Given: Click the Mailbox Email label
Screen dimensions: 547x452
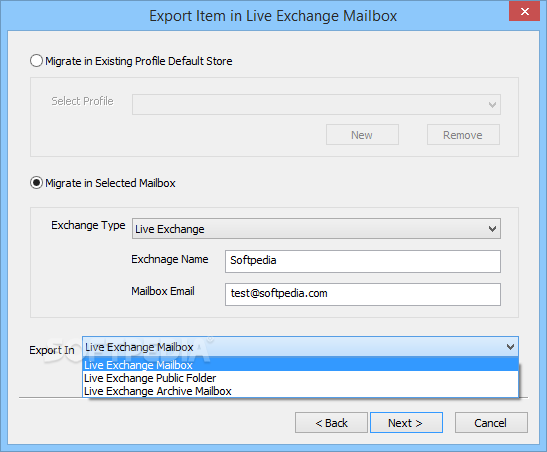Looking at the screenshot, I should click(163, 291).
